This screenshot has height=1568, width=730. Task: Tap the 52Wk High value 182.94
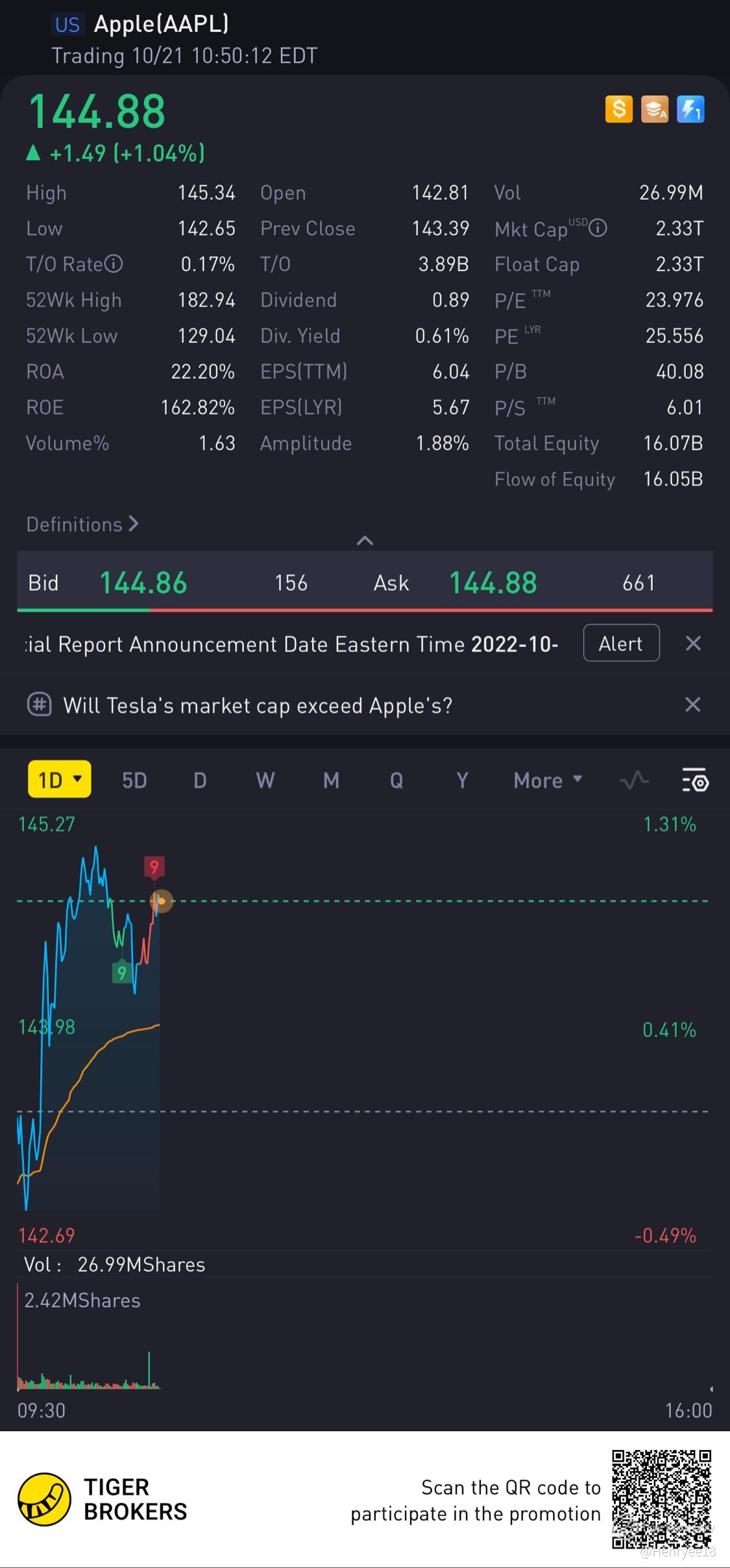coord(206,300)
